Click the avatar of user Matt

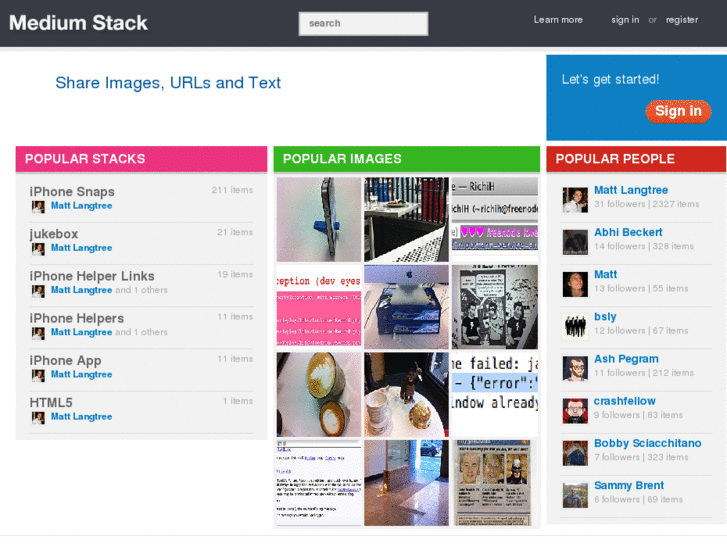[x=575, y=284]
